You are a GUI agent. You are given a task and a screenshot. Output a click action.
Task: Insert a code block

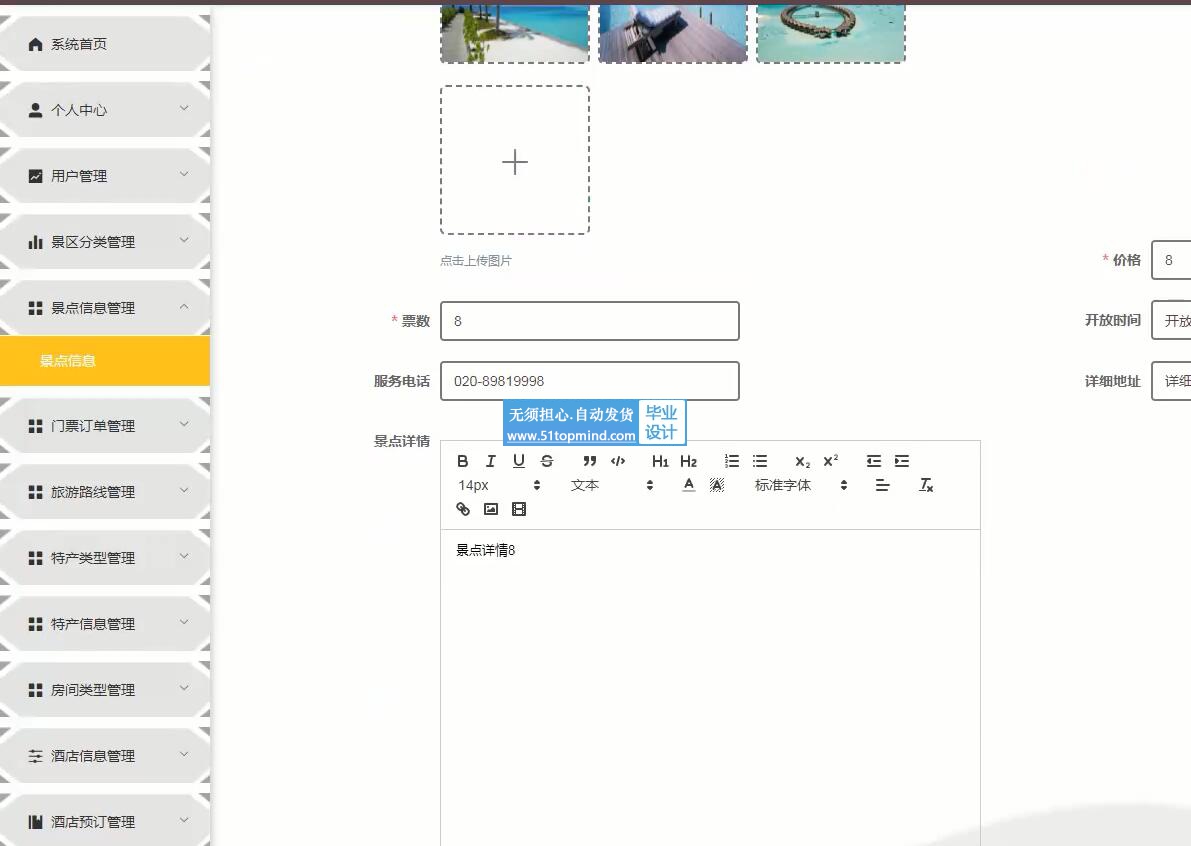(x=618, y=461)
